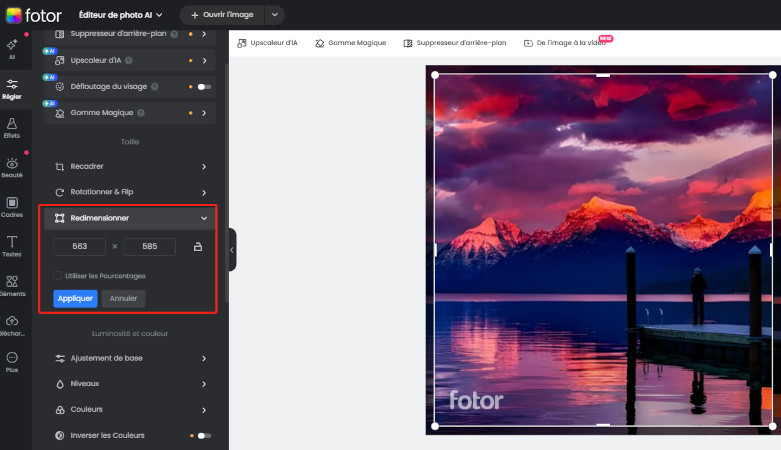The image size is (781, 450).
Task: Toggle the Défloutage du visage switch
Action: 204,87
